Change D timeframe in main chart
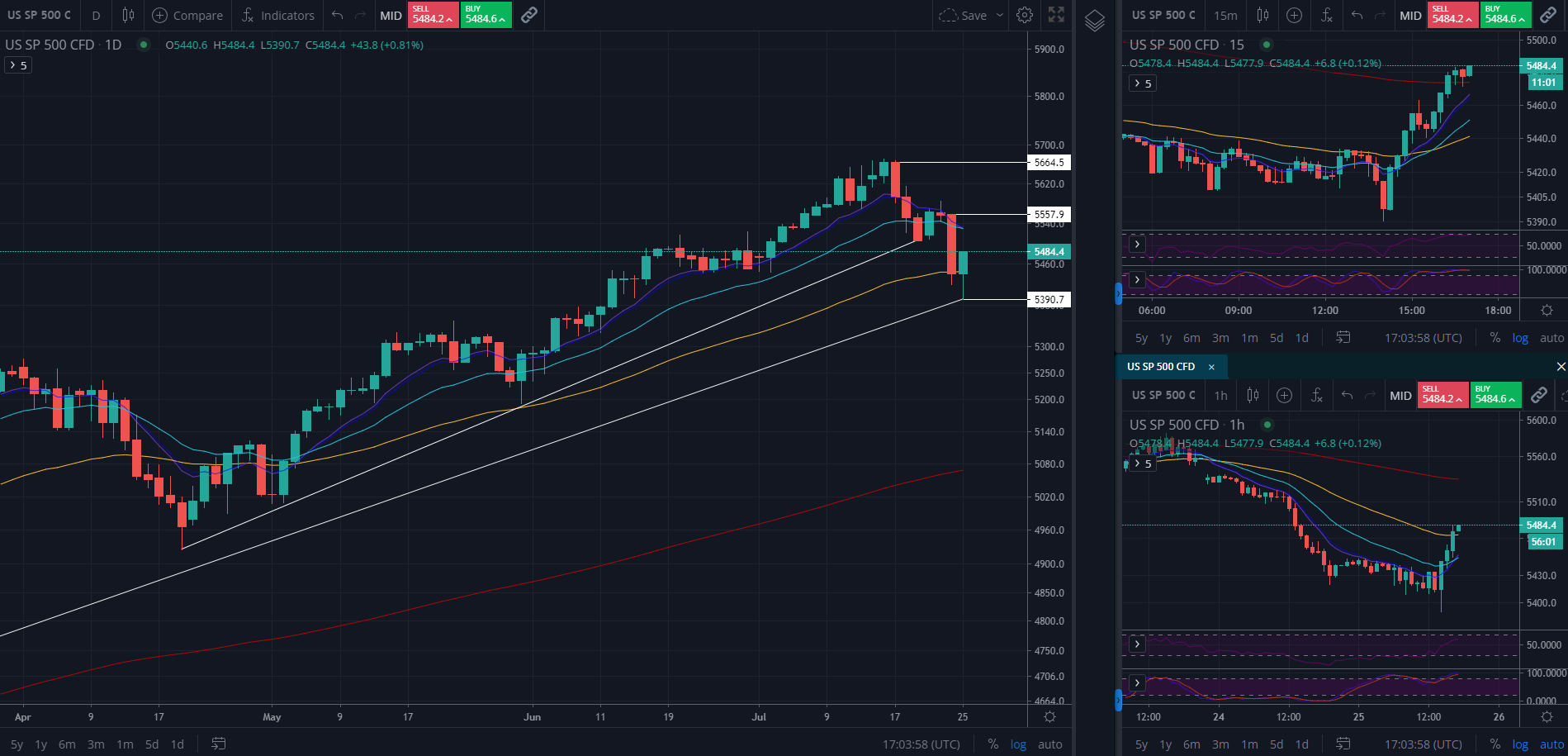The width and height of the screenshot is (1568, 756). (97, 15)
